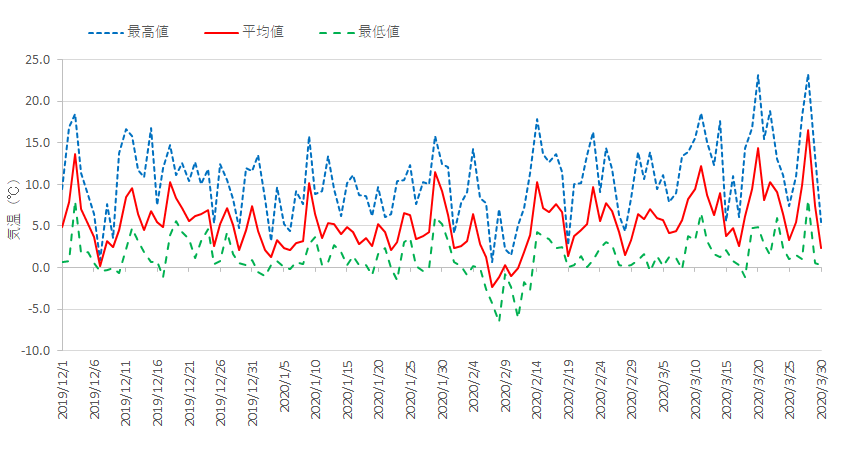865x466 pixels.
Task: Click the 2019/12/6 date label
Action: pos(94,390)
